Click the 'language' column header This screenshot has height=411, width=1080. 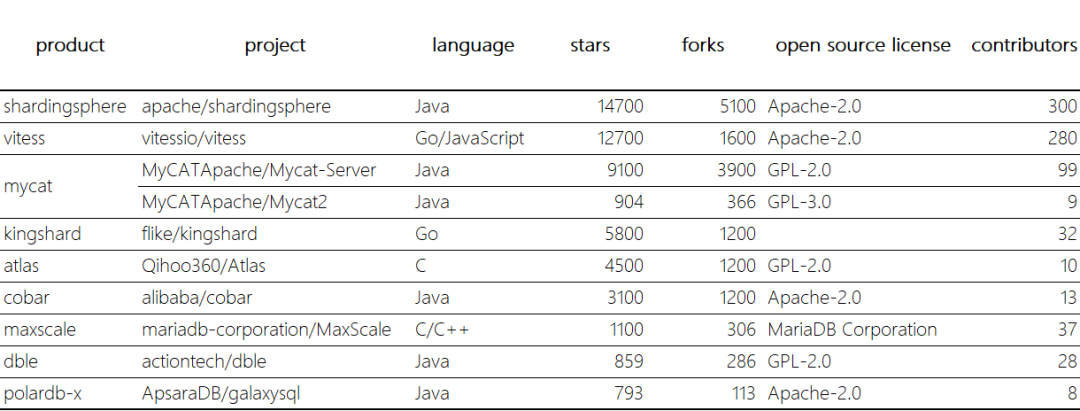(x=473, y=45)
